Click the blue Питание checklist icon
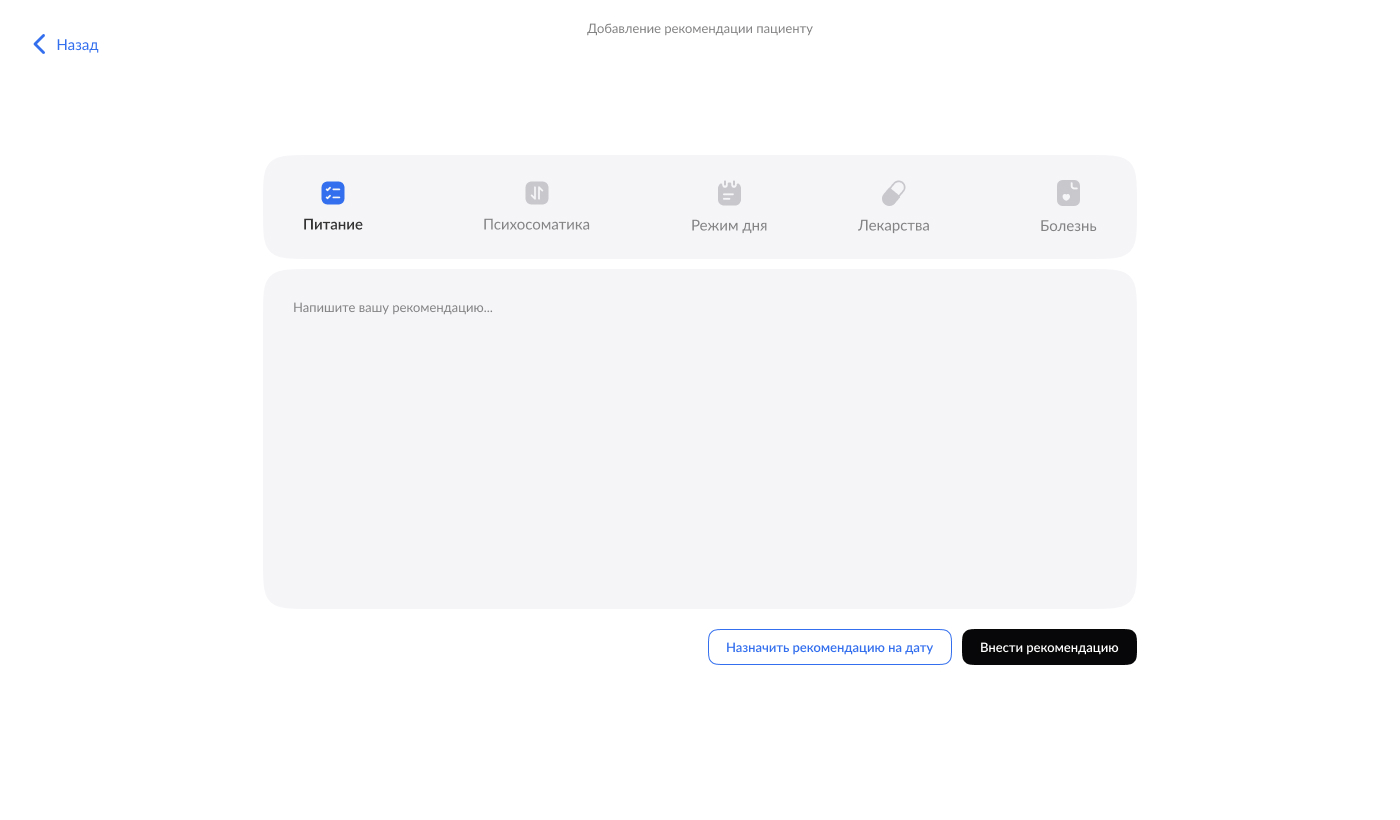Viewport: 1400px width, 820px height. coord(333,193)
